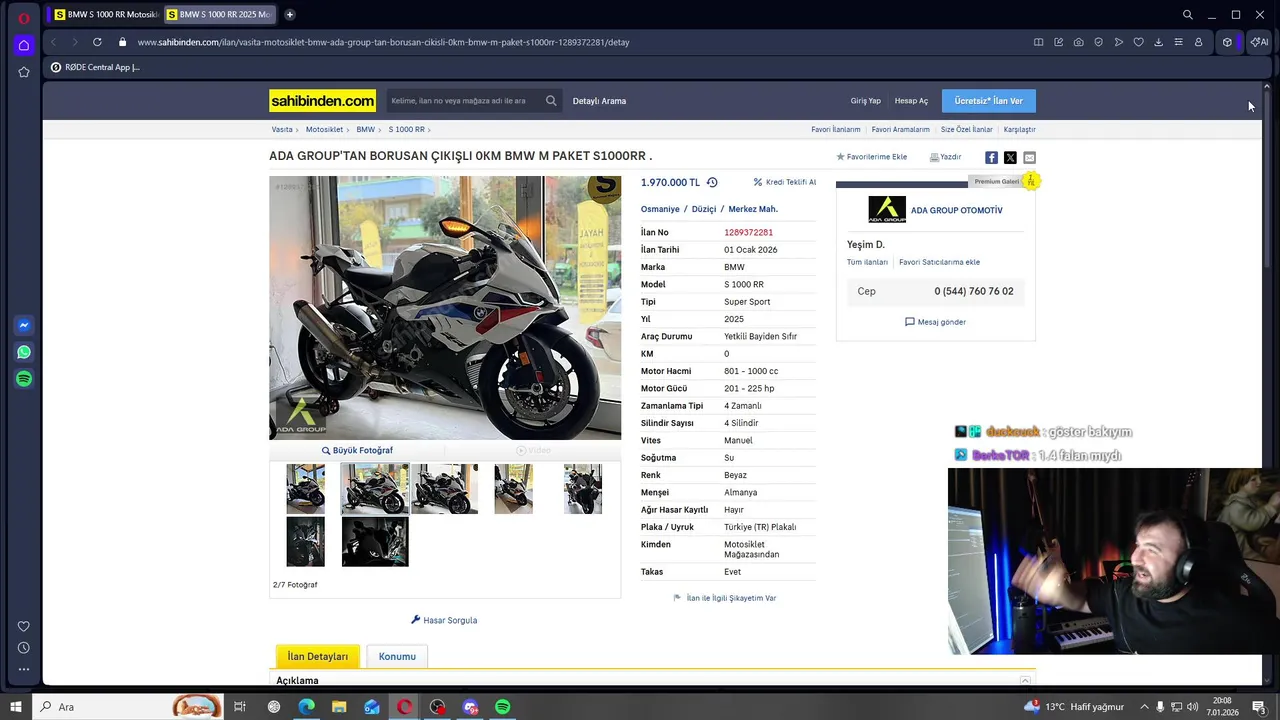Click the Osmaniye location link

click(660, 209)
